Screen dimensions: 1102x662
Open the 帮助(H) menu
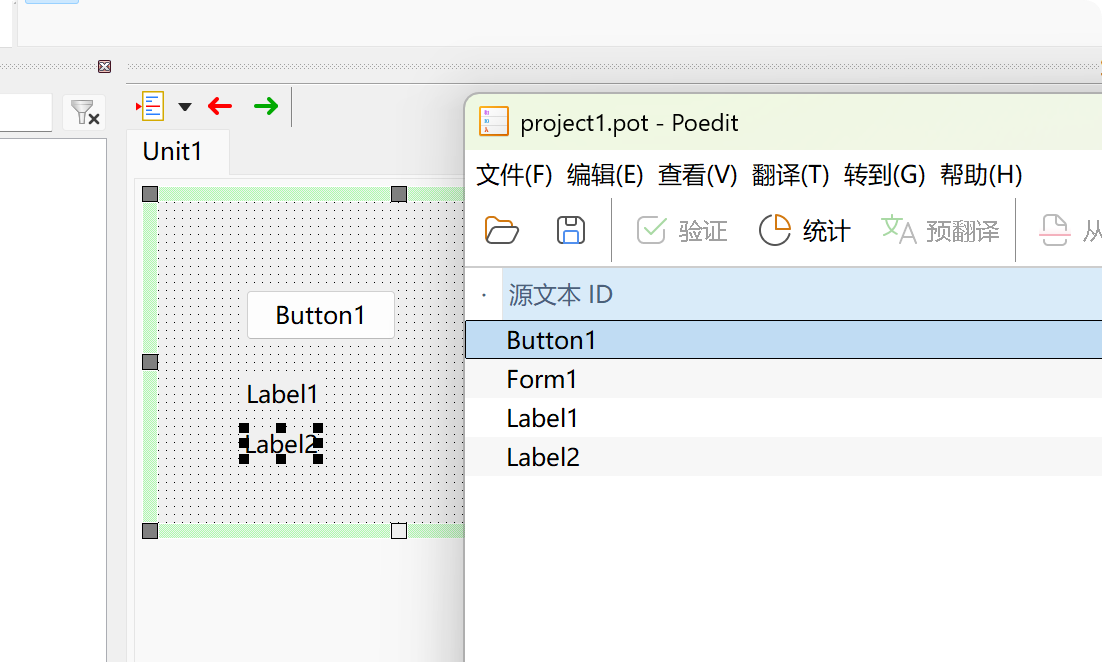pyautogui.click(x=980, y=175)
